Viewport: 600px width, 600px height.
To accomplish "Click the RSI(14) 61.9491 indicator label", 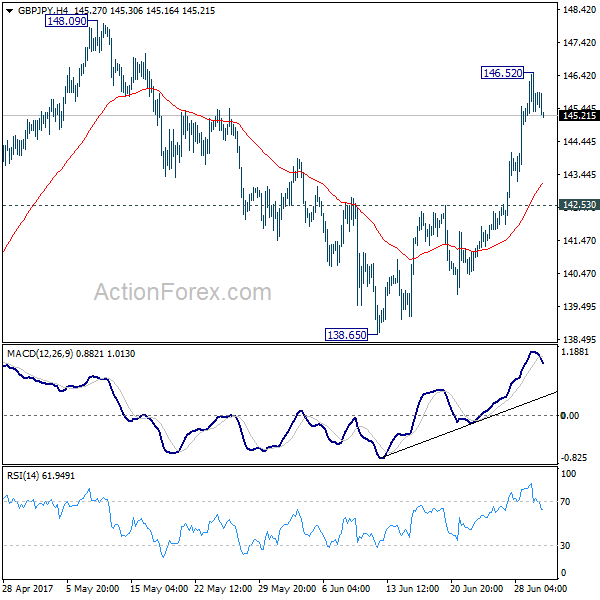I will [x=41, y=476].
